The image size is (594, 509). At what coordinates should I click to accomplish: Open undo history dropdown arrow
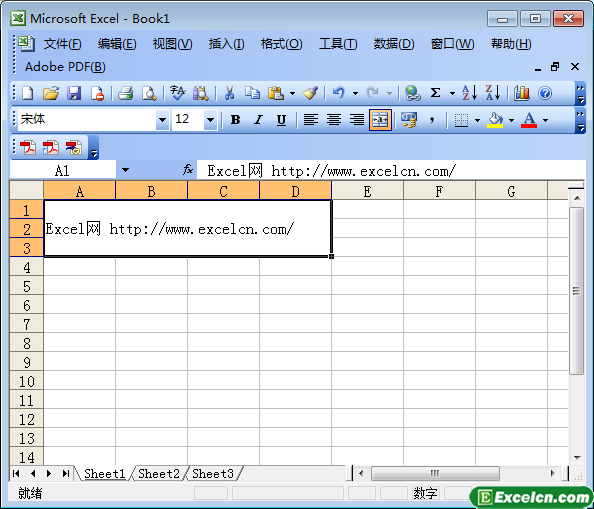click(x=355, y=93)
